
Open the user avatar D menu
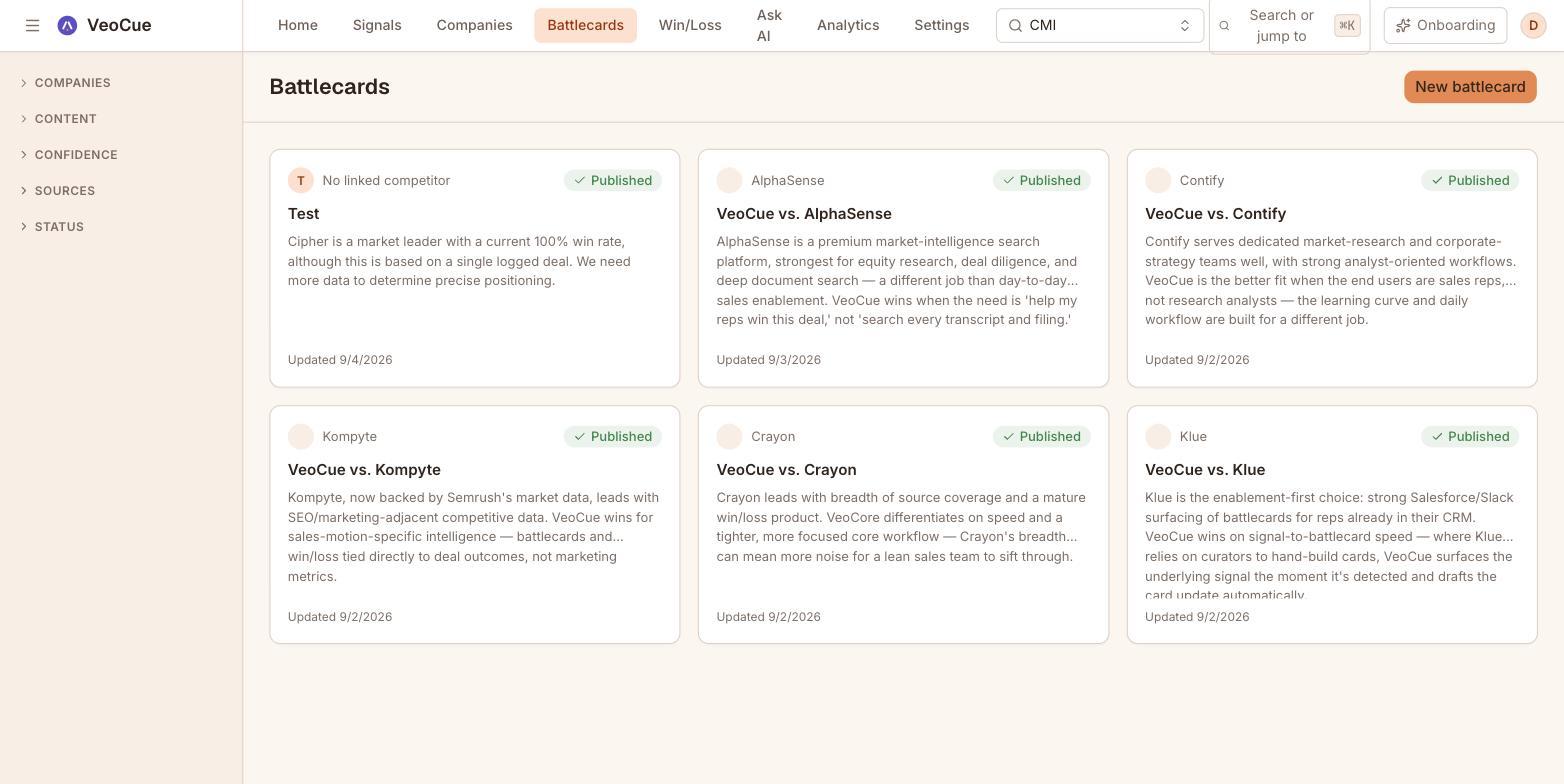click(1533, 25)
